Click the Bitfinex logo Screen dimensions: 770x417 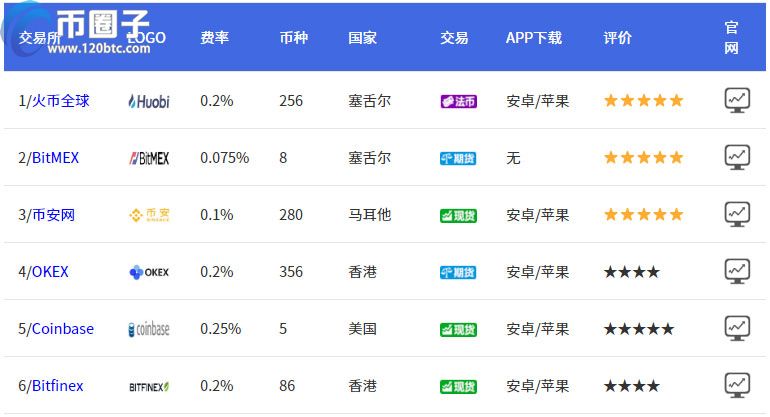[149, 387]
